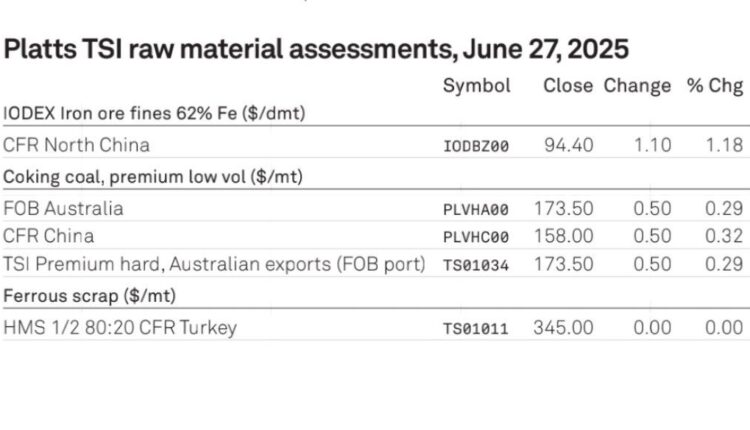
Task: Click the PLVHC00 symbol code
Action: (x=476, y=237)
